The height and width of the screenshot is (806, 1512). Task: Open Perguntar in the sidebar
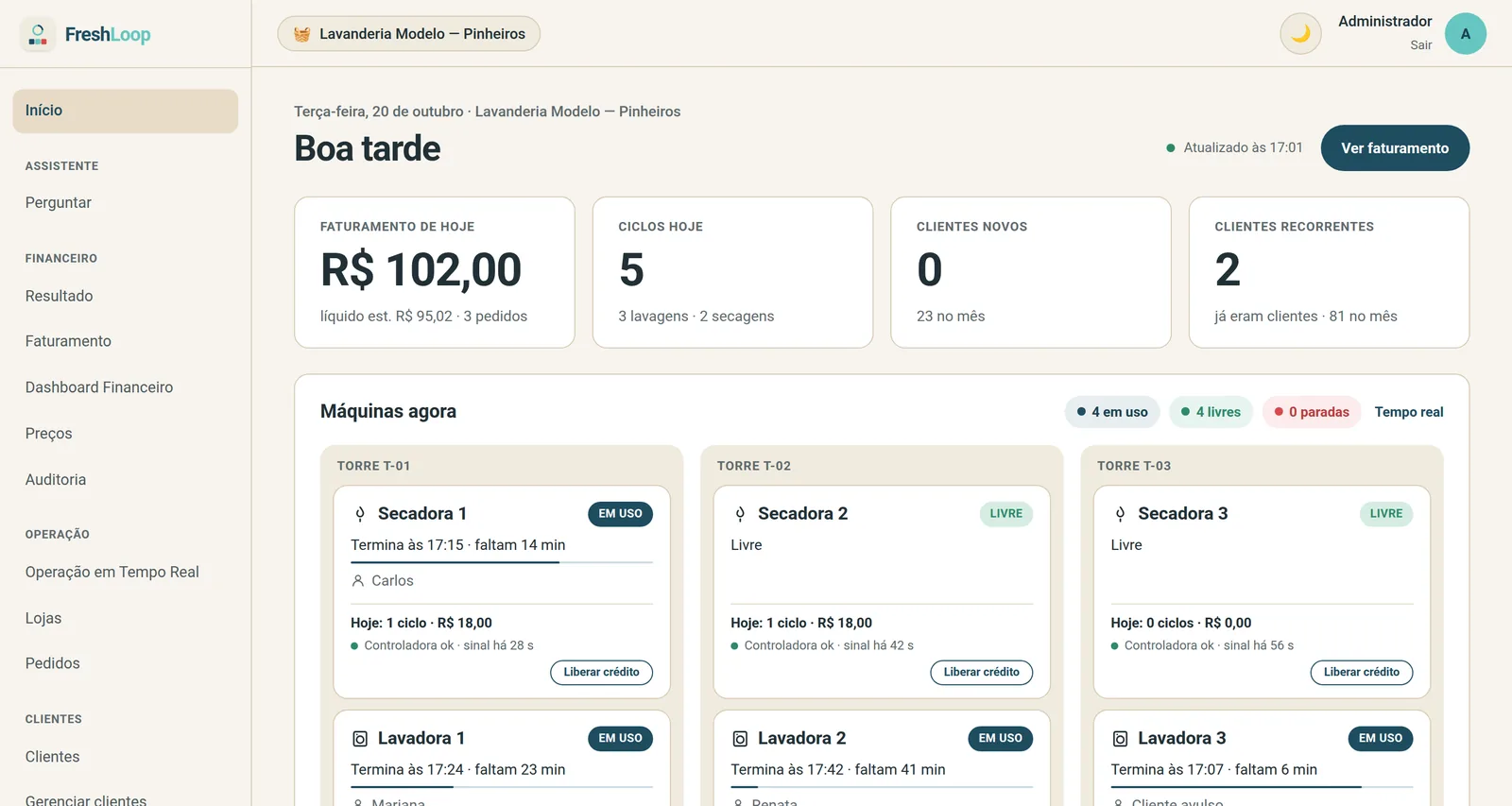[x=59, y=203]
